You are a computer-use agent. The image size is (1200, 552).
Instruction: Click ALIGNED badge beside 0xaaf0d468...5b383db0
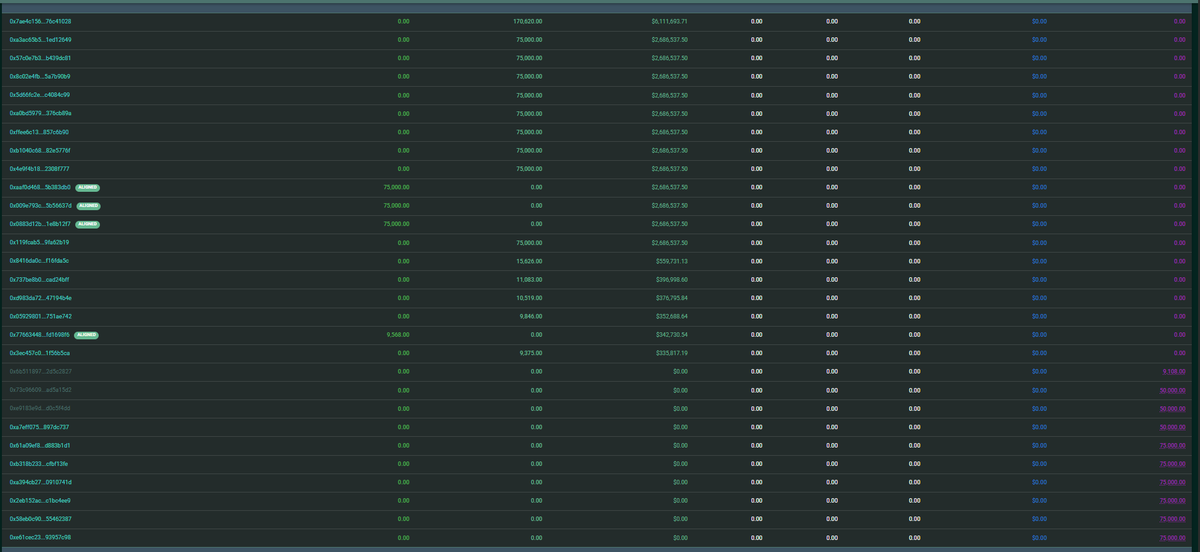[89, 187]
